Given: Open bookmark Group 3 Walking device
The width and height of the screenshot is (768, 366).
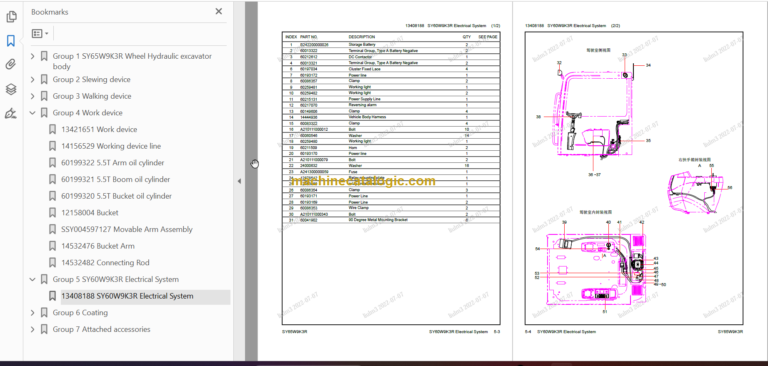Looking at the screenshot, I should coord(92,96).
